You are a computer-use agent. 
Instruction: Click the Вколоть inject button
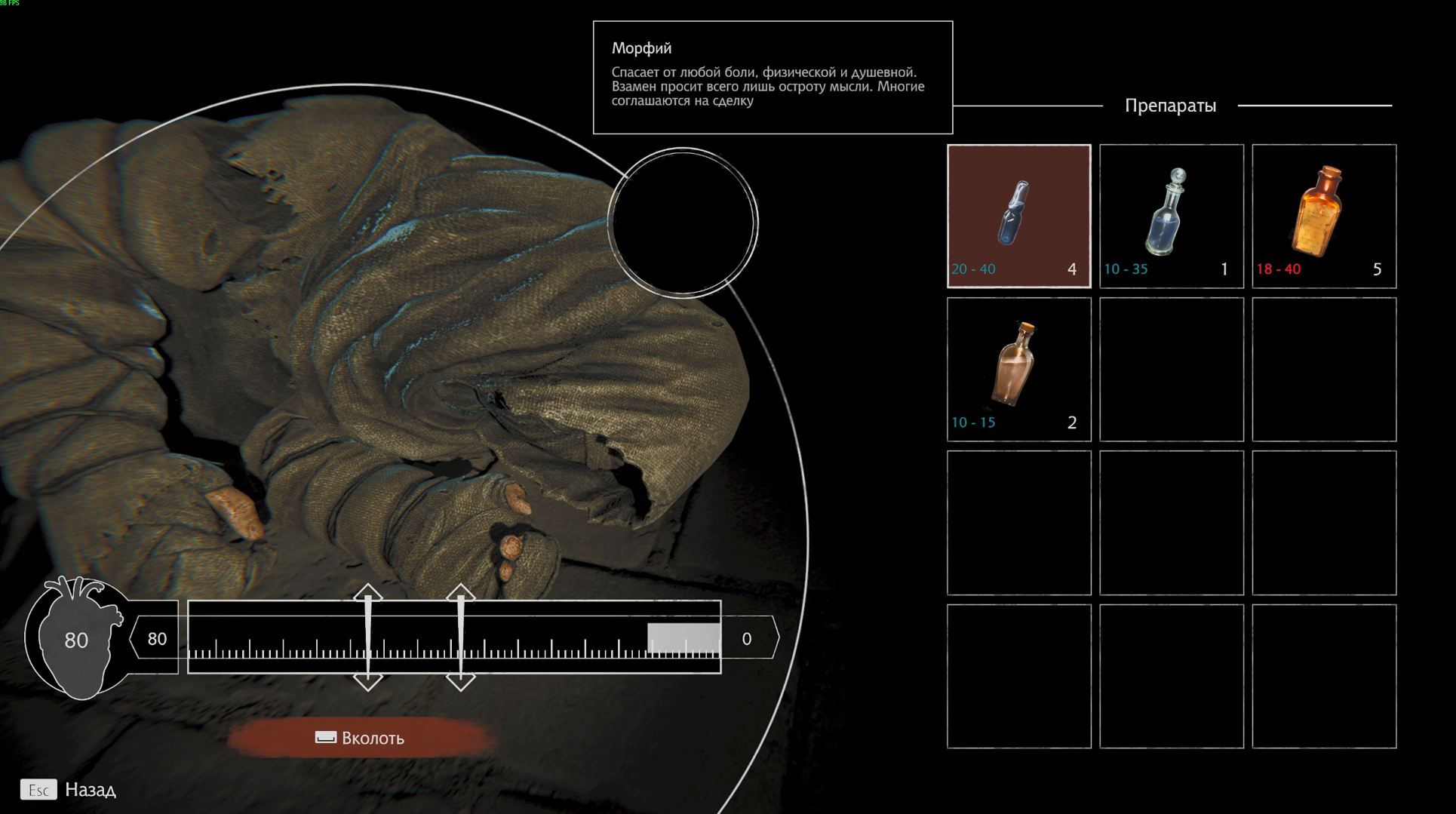coord(361,738)
